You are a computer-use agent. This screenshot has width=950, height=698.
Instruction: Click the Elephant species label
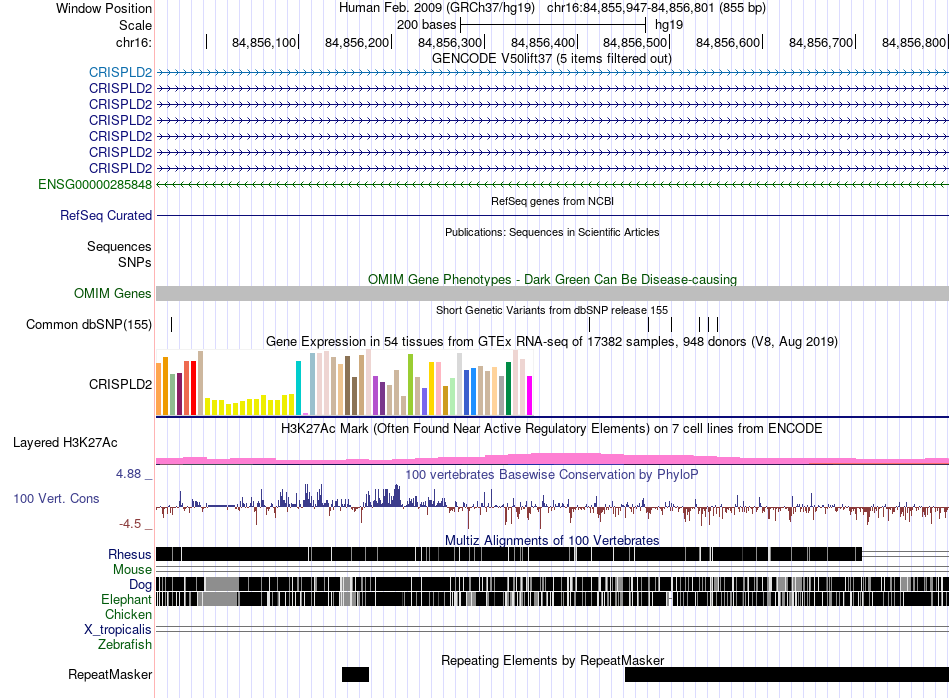(x=126, y=599)
